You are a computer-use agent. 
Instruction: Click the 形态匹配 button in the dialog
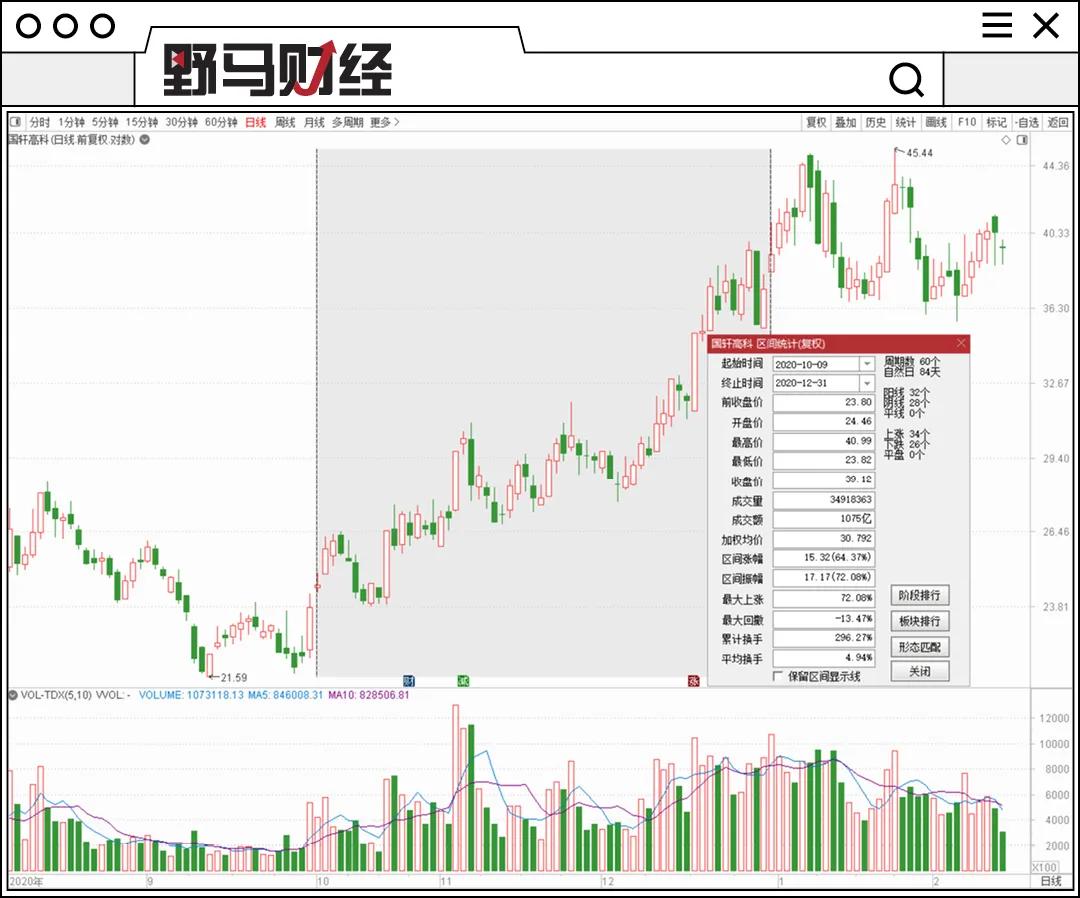918,646
